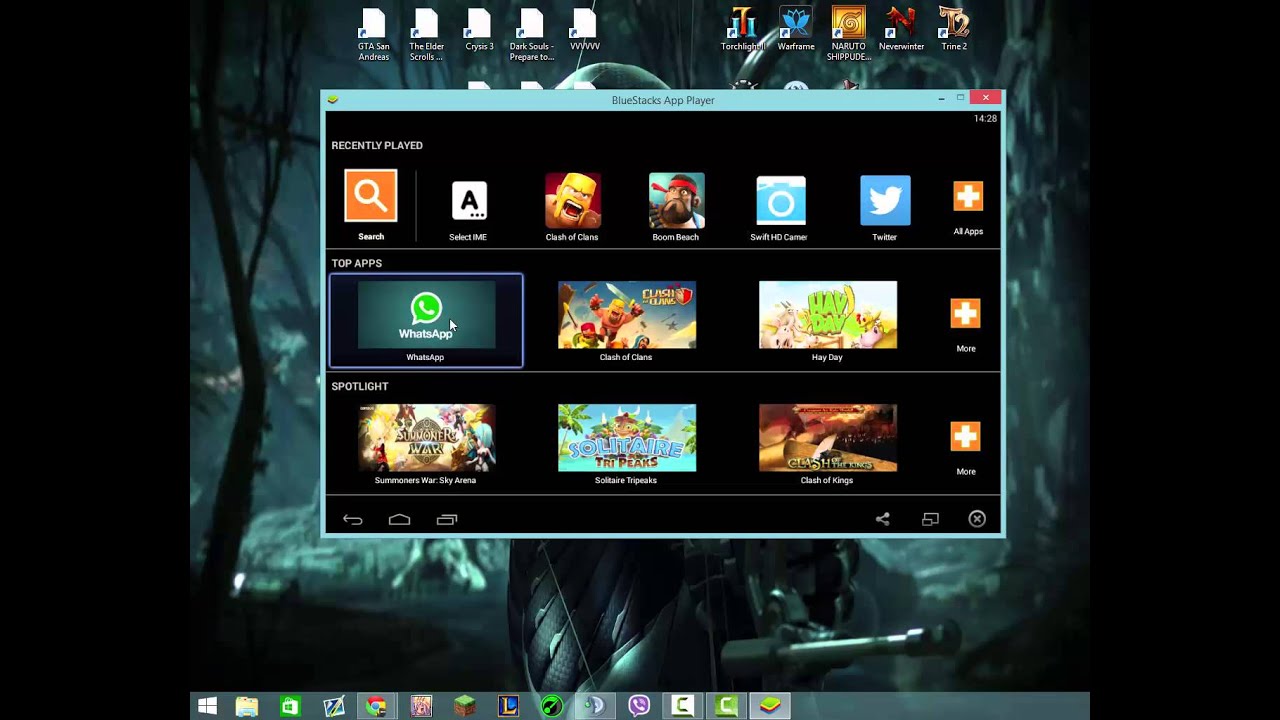Viewport: 1280px width, 720px height.
Task: Click the Search label under search icon
Action: click(x=371, y=237)
